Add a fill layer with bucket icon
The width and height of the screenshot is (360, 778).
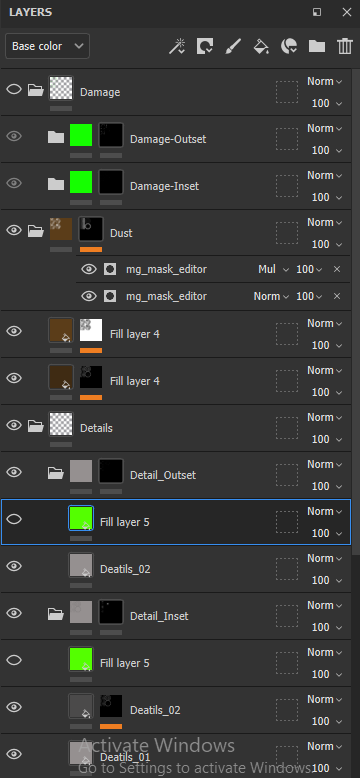[x=261, y=46]
